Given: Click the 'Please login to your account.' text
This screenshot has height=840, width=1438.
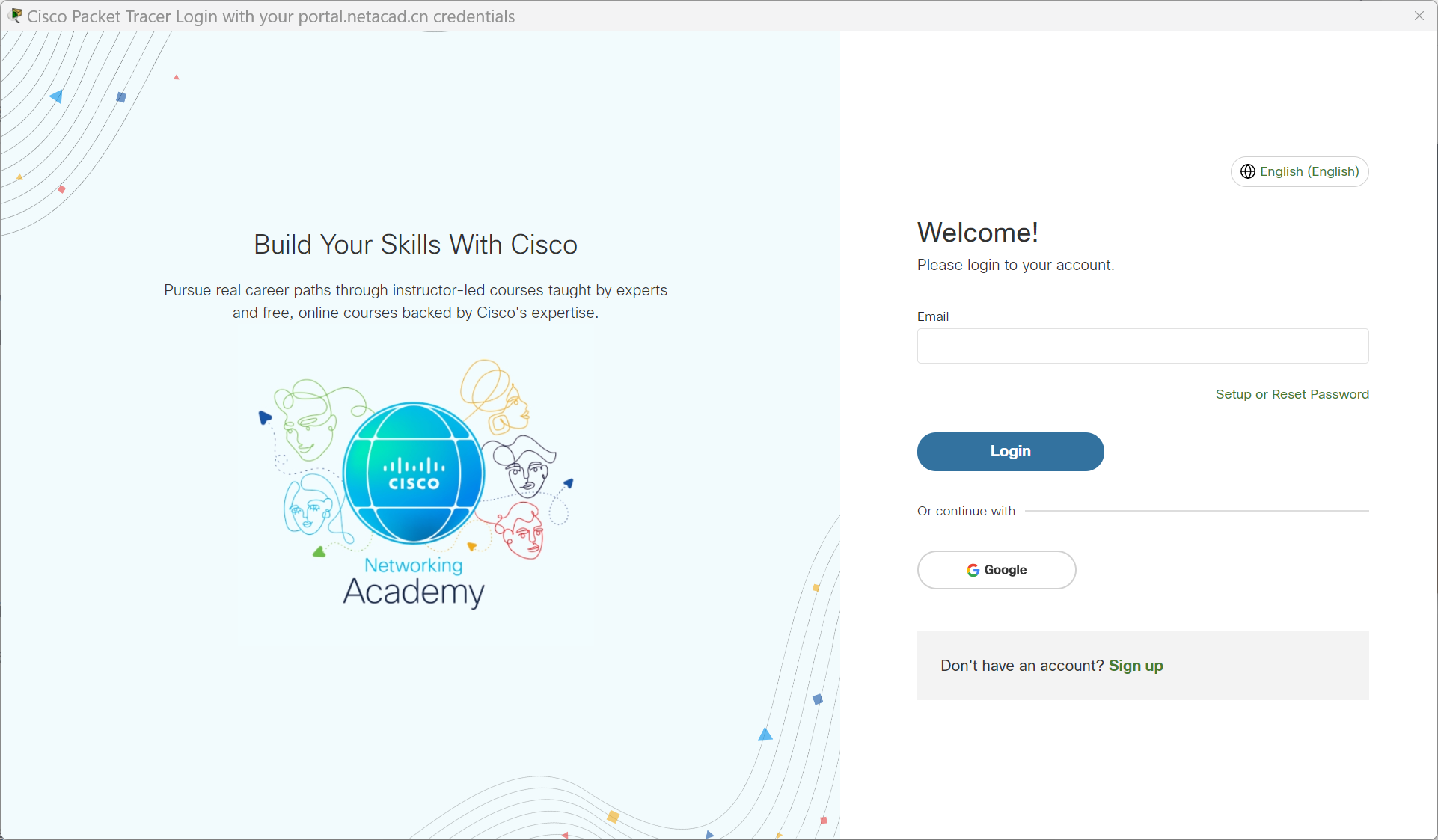Looking at the screenshot, I should coord(1015,265).
